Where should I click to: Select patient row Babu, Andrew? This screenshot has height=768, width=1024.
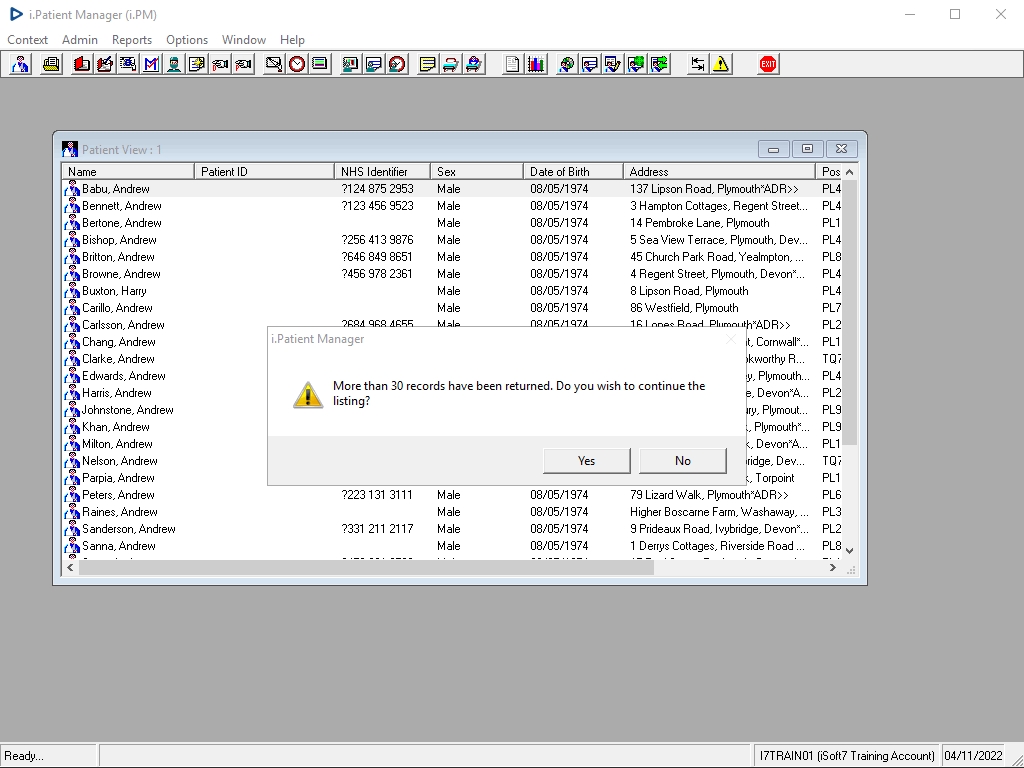pyautogui.click(x=452, y=189)
